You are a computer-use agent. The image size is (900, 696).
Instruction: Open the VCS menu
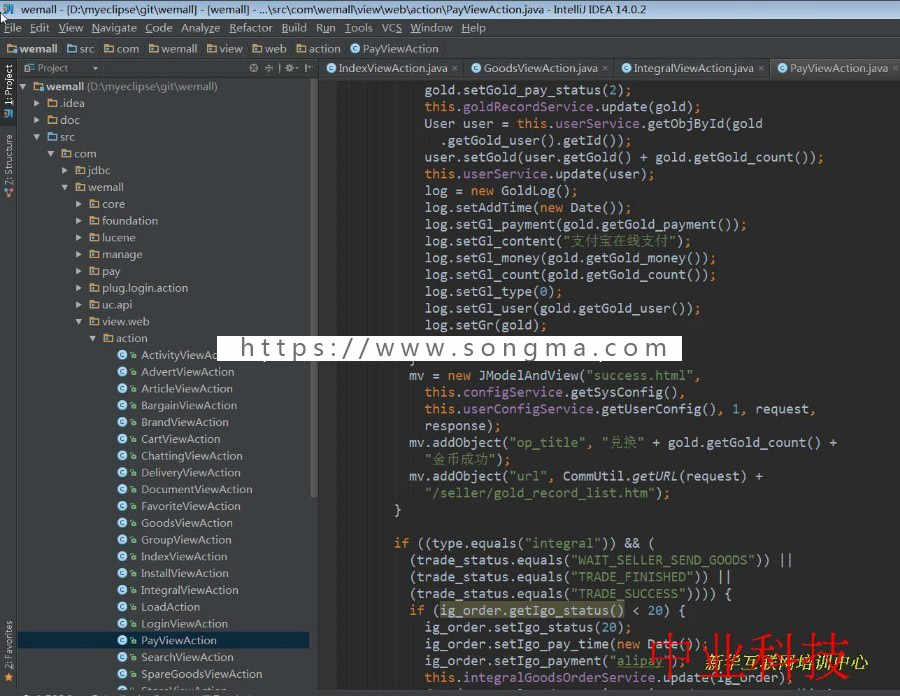point(391,28)
